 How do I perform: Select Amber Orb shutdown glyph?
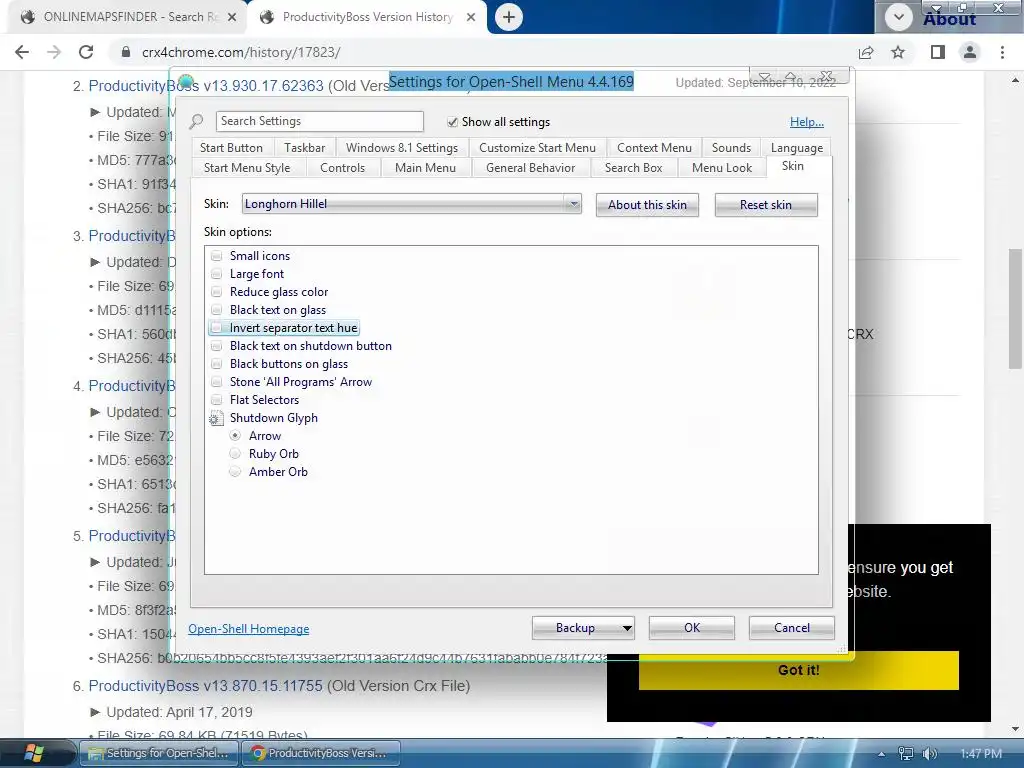(235, 472)
